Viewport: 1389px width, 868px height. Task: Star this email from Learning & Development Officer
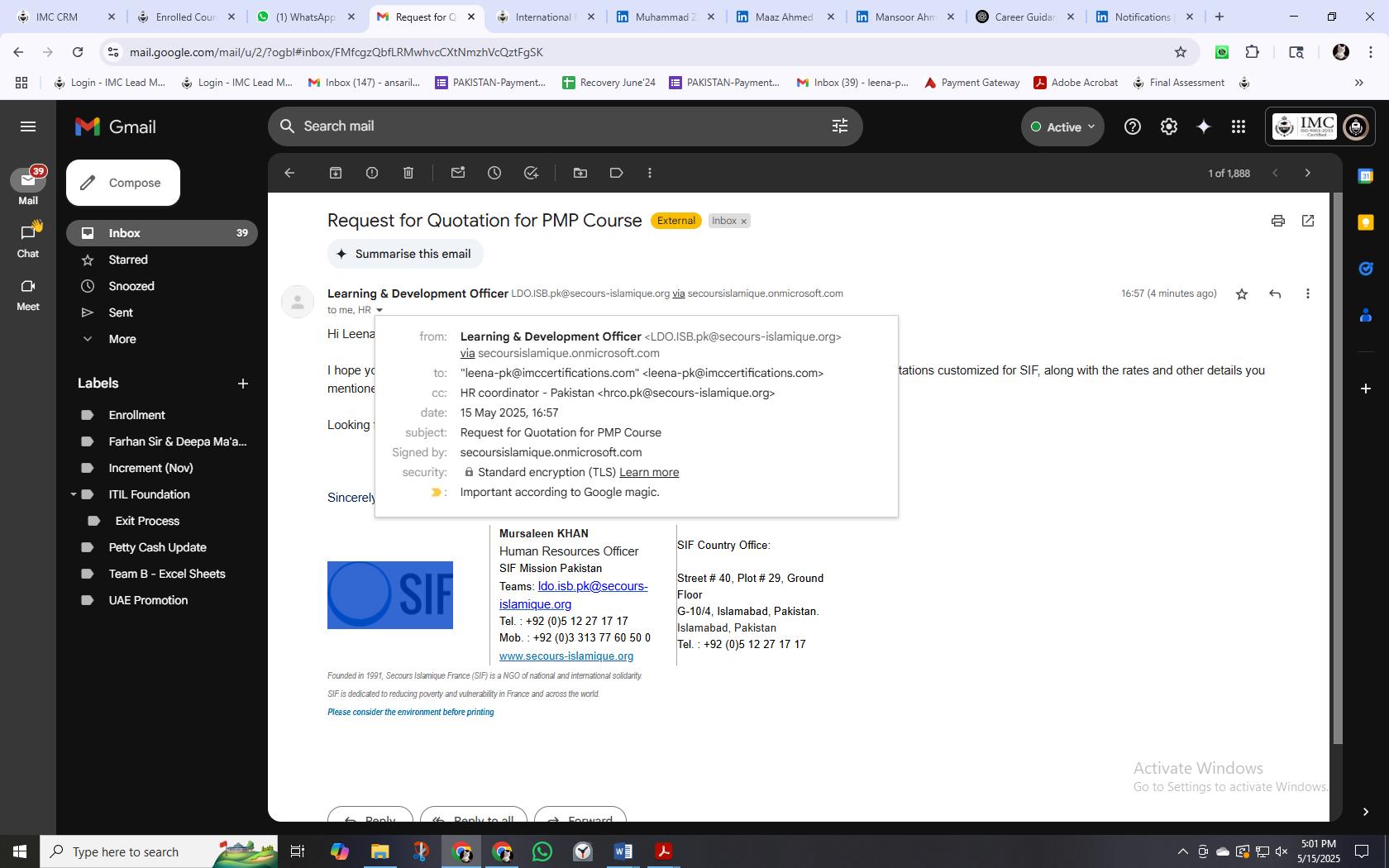(x=1242, y=293)
